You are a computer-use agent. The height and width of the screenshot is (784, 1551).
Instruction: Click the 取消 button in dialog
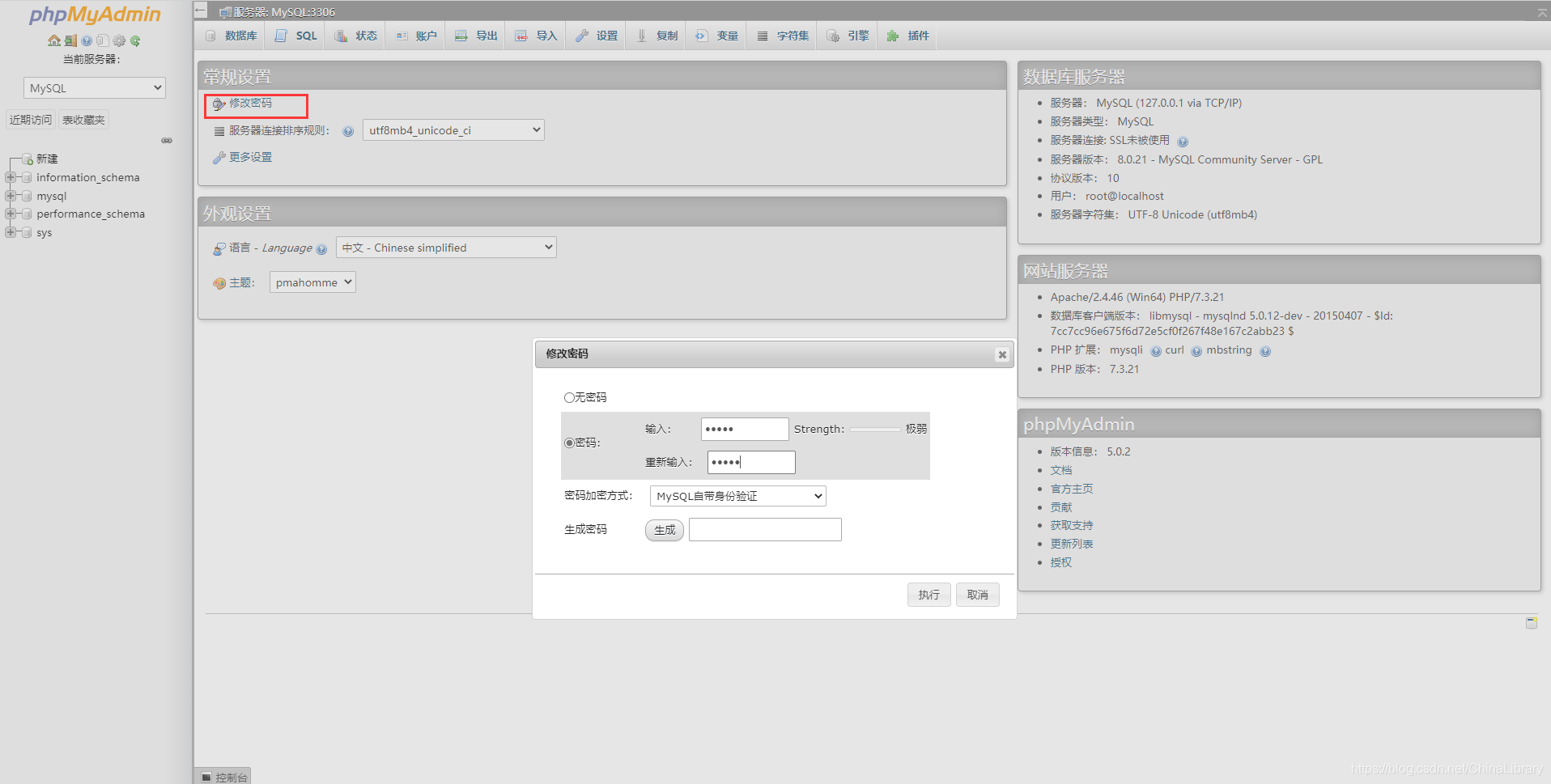(x=977, y=595)
